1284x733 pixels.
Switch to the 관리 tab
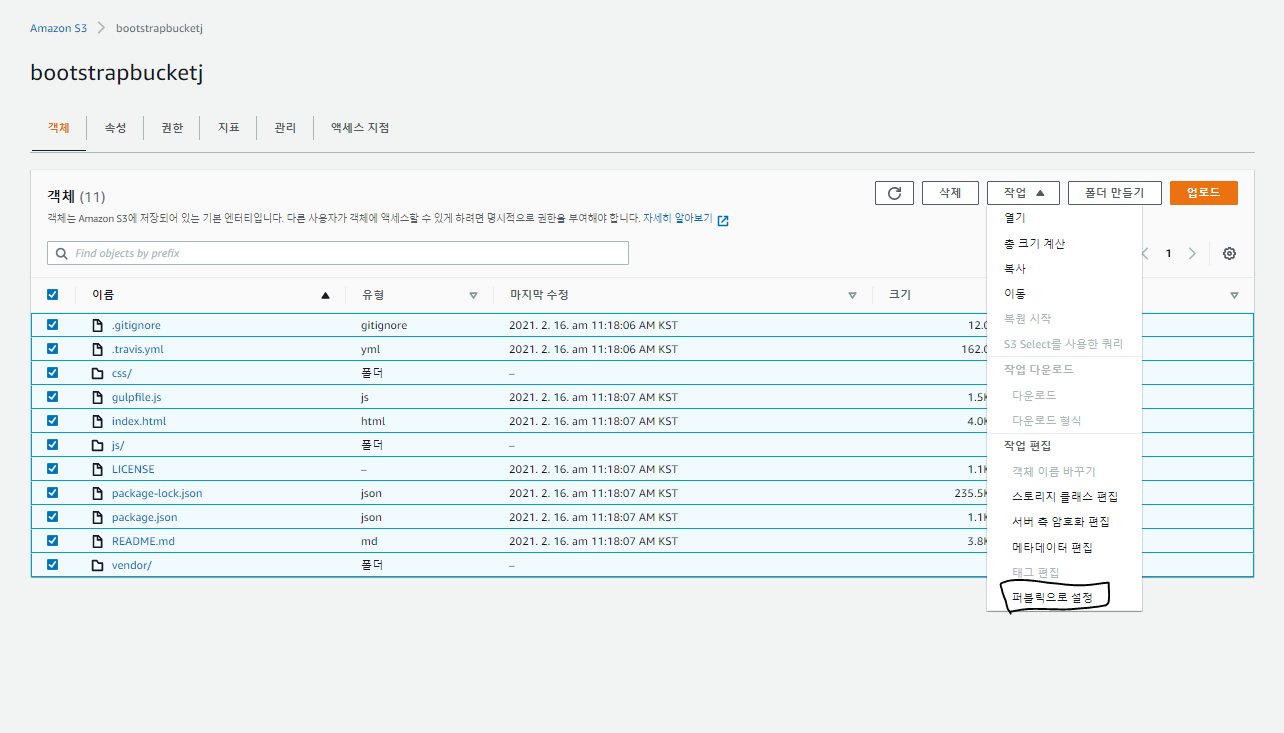(x=285, y=128)
